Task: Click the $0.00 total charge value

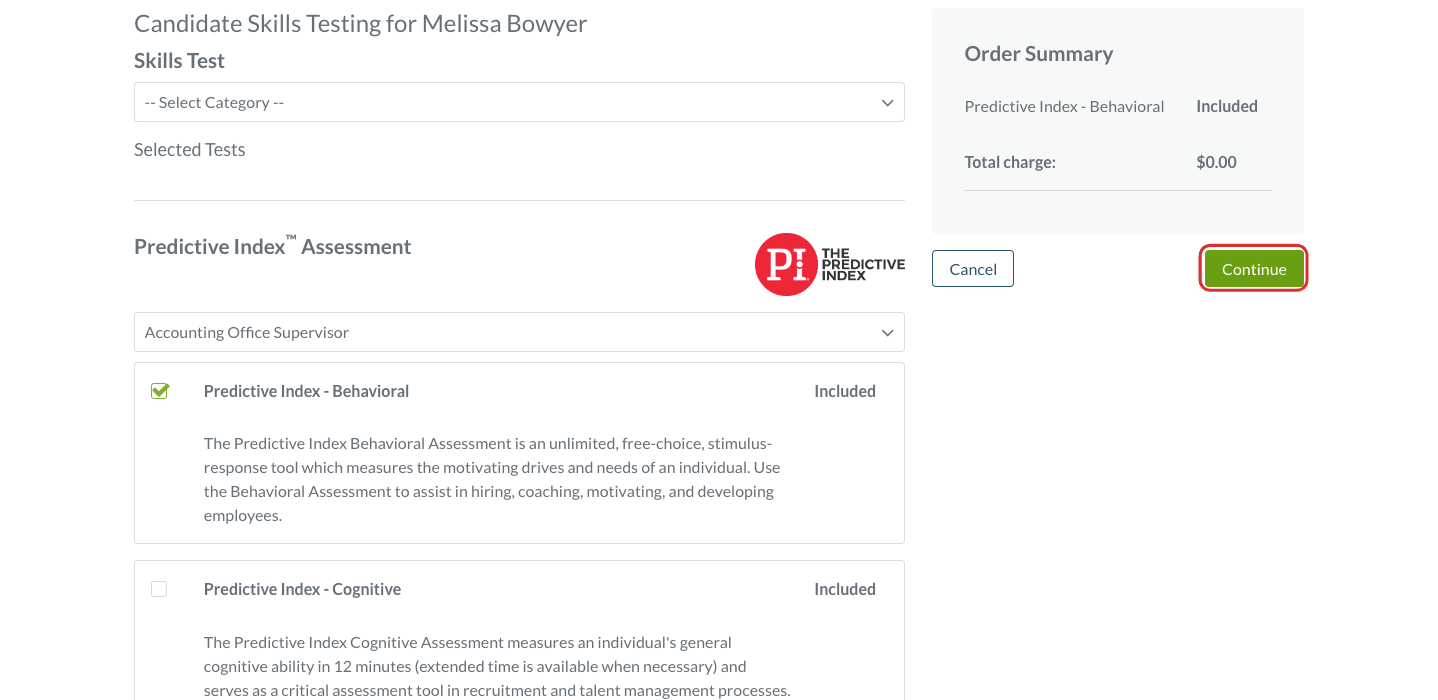Action: point(1216,162)
